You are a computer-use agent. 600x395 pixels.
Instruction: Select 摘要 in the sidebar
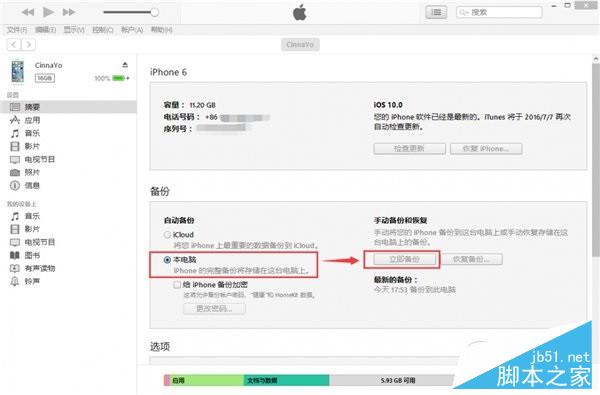point(69,107)
